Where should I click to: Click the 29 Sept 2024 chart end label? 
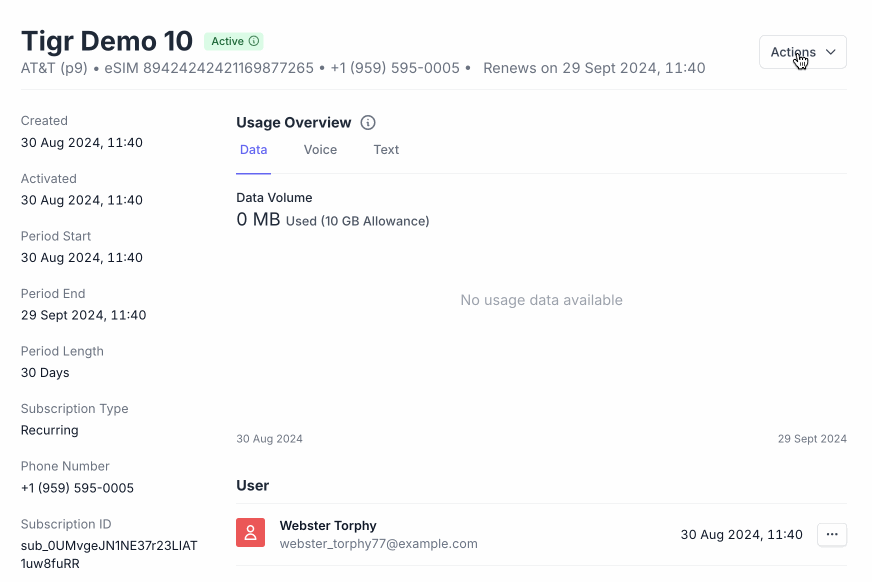(x=812, y=439)
